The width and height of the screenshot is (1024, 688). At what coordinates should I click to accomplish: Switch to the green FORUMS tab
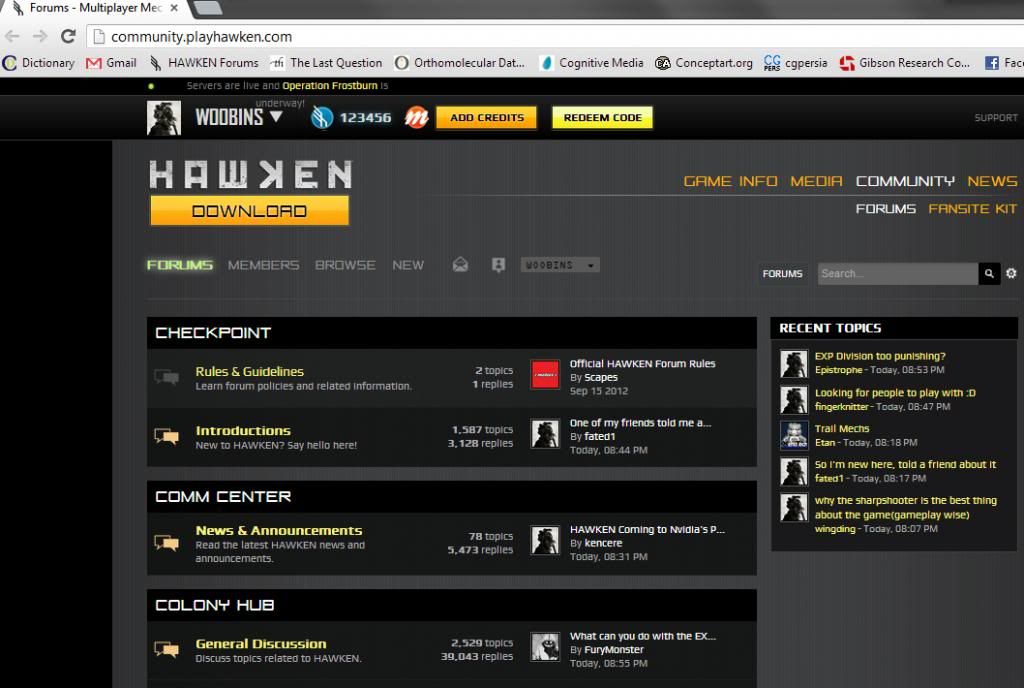click(x=180, y=265)
